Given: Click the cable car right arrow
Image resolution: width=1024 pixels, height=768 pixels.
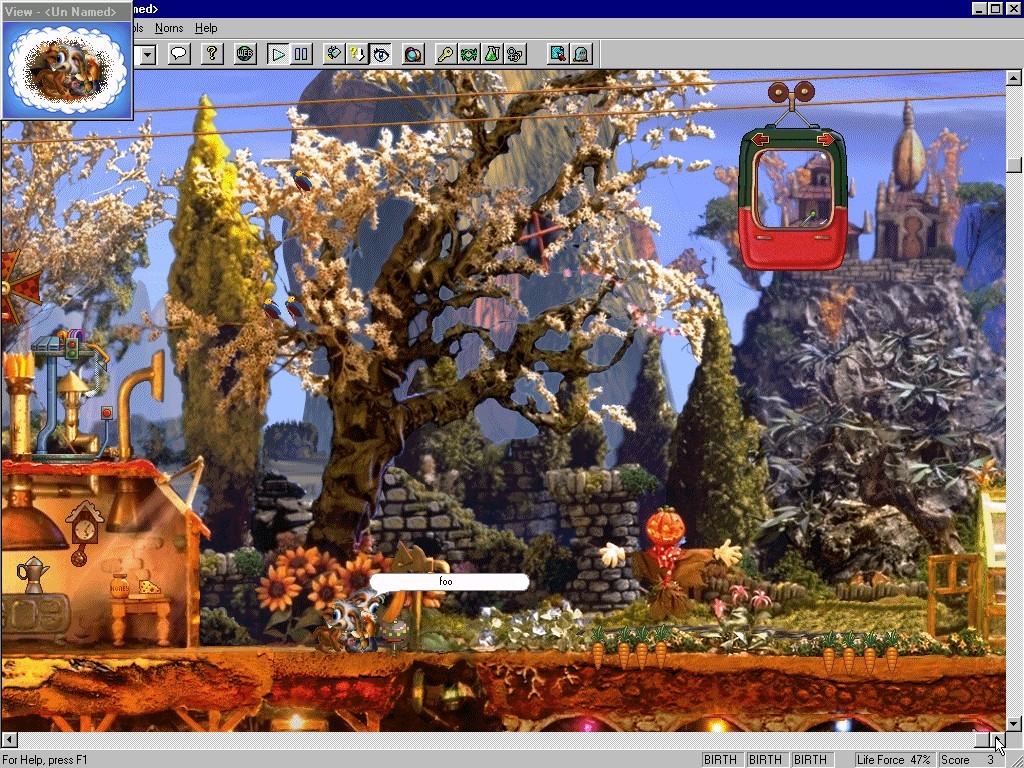Looking at the screenshot, I should pyautogui.click(x=825, y=140).
